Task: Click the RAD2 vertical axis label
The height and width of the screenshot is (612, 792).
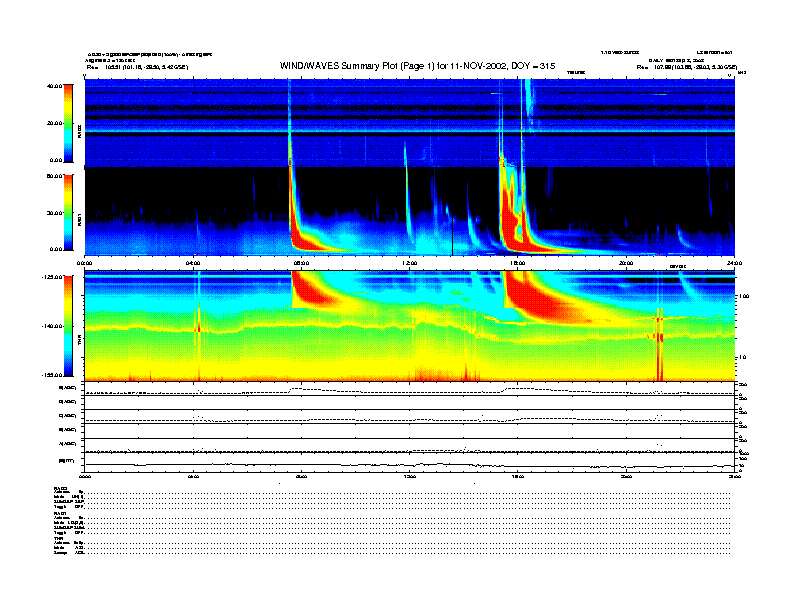Action: (79, 131)
